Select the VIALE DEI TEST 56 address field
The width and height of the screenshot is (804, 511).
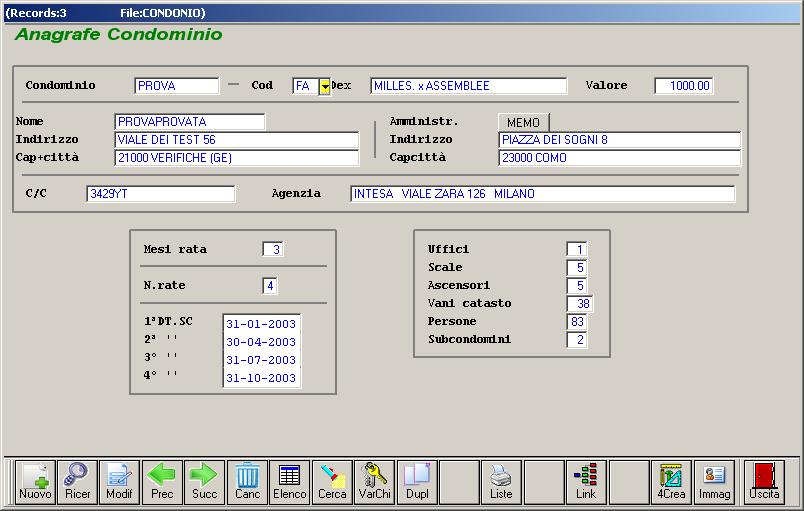236,139
